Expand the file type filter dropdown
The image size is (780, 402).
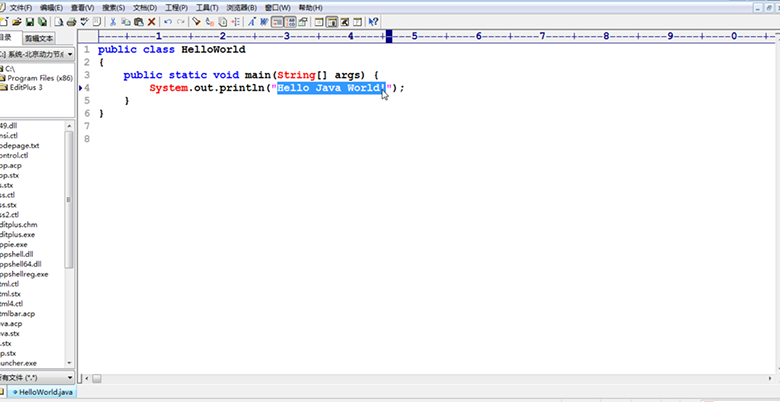[69, 378]
